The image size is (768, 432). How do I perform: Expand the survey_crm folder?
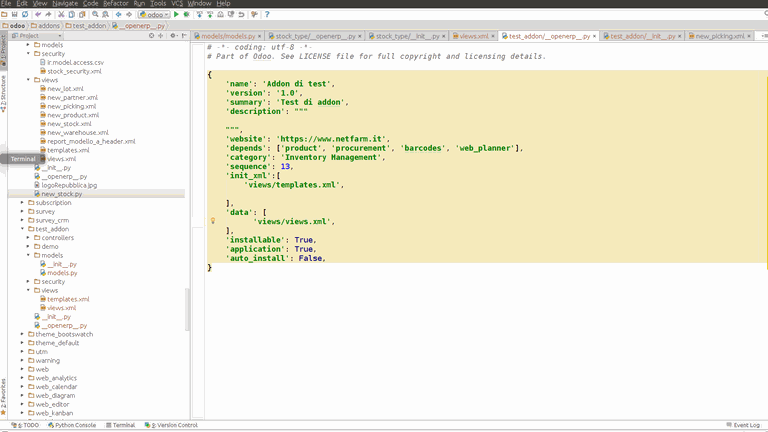[23, 220]
